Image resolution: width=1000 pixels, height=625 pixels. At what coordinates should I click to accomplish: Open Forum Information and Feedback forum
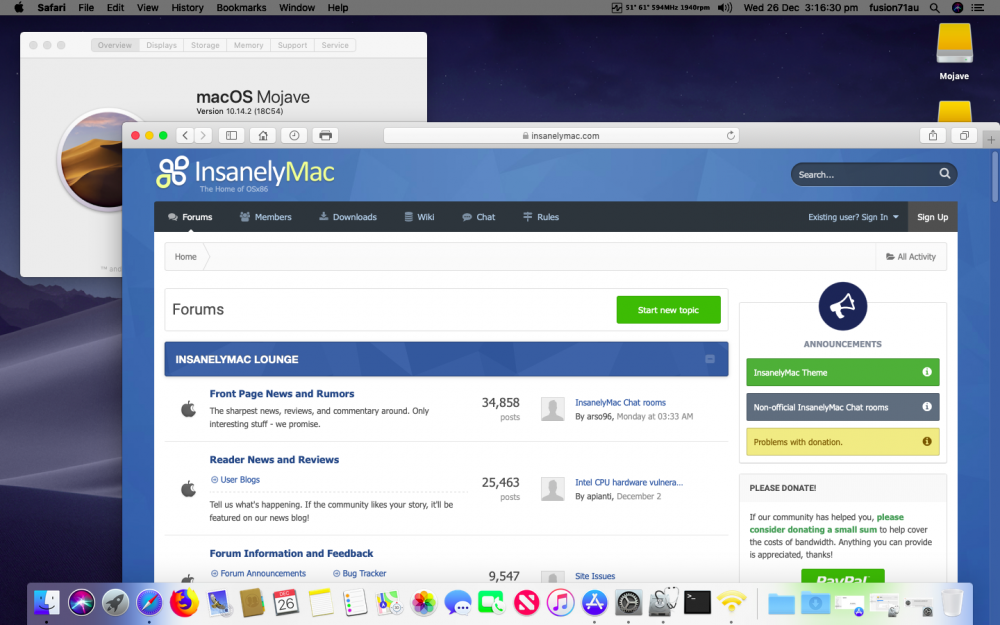pos(291,553)
